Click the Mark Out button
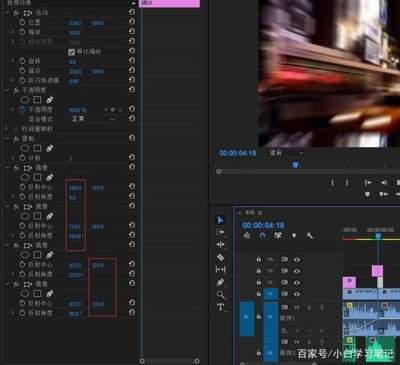The height and width of the screenshot is (365, 400). tap(347, 182)
